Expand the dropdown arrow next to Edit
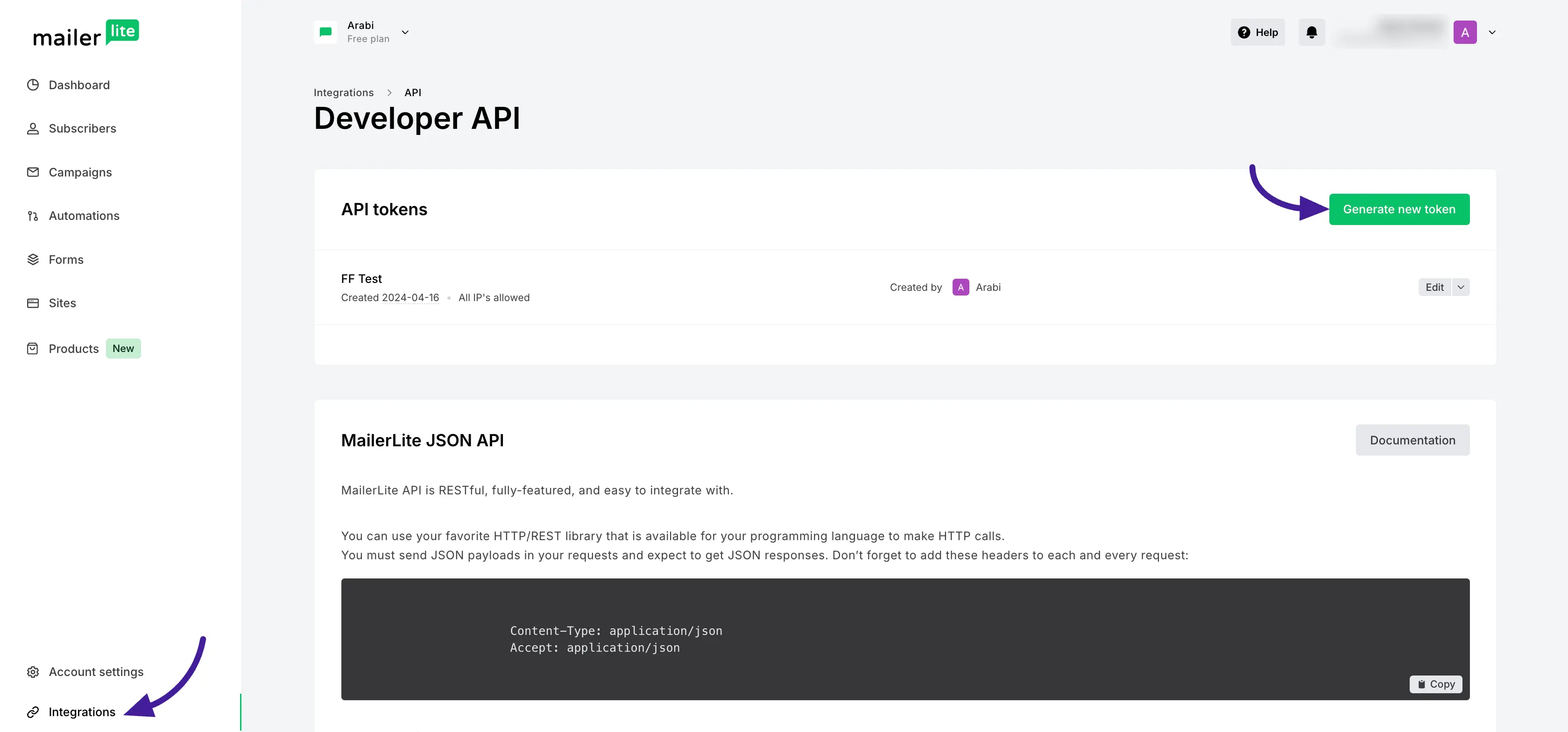Screen dimensions: 1568x732 [x=1460, y=287]
